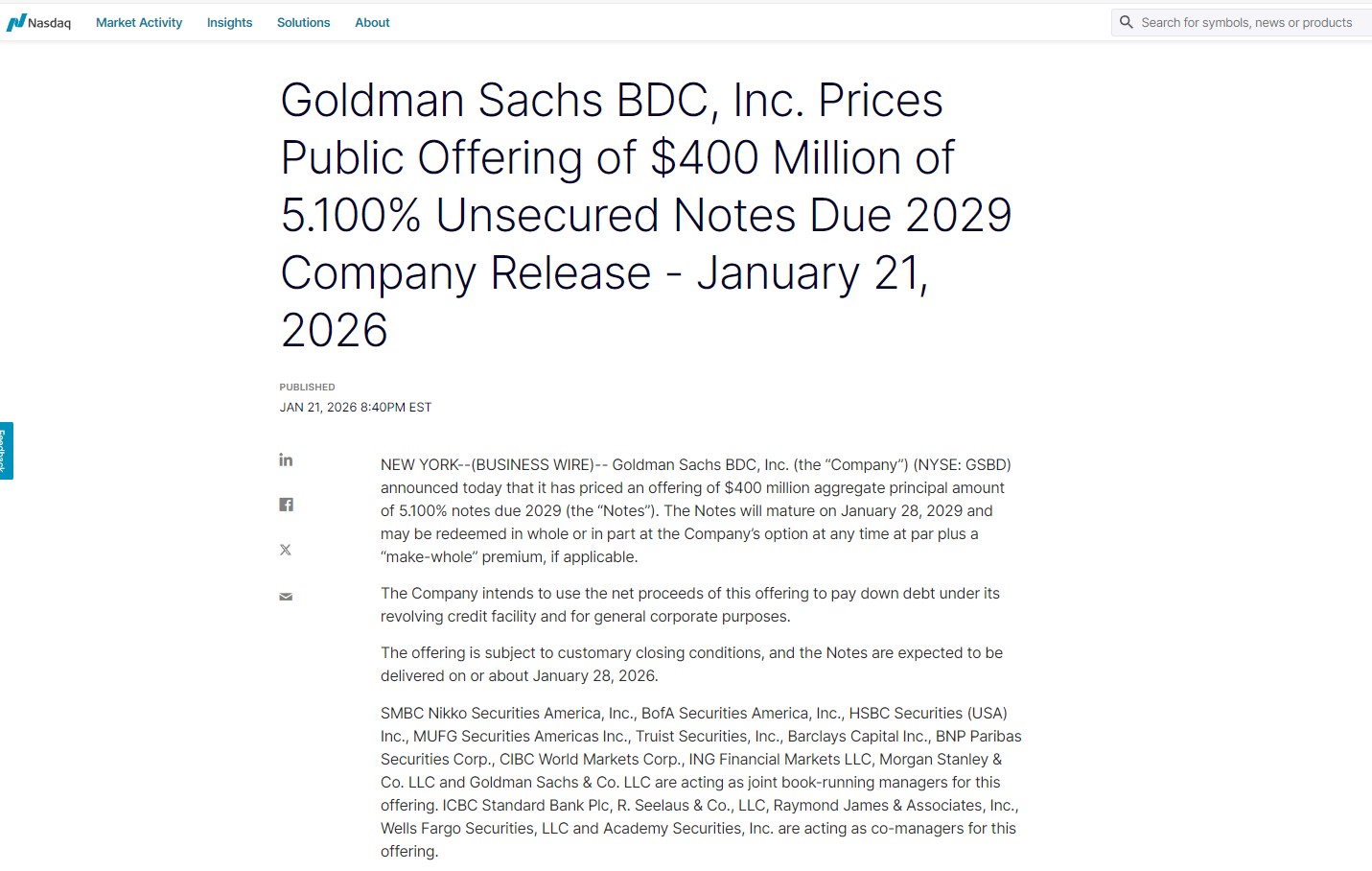
Task: Open the About menu
Action: point(372,22)
